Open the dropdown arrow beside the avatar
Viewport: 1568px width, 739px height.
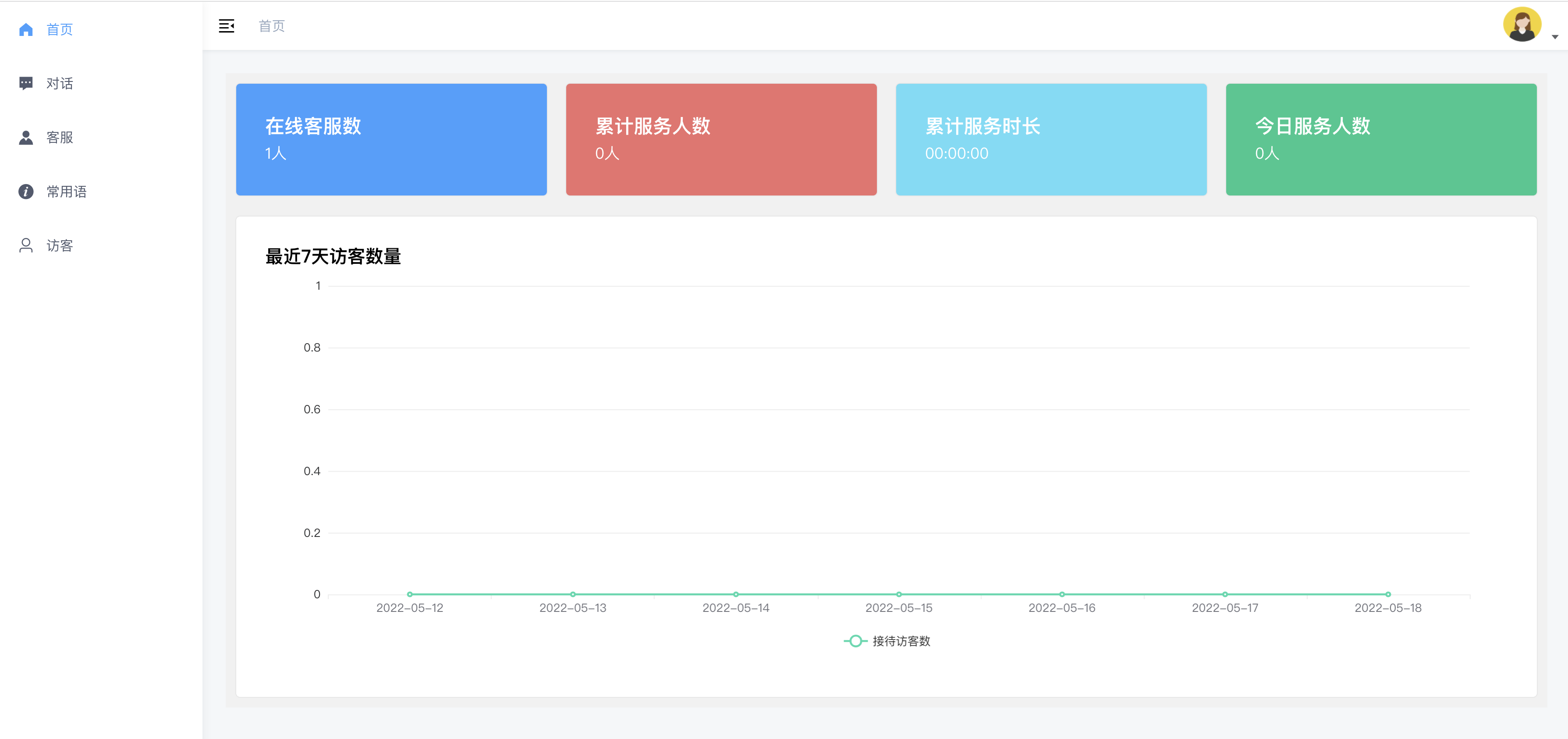pyautogui.click(x=1554, y=37)
